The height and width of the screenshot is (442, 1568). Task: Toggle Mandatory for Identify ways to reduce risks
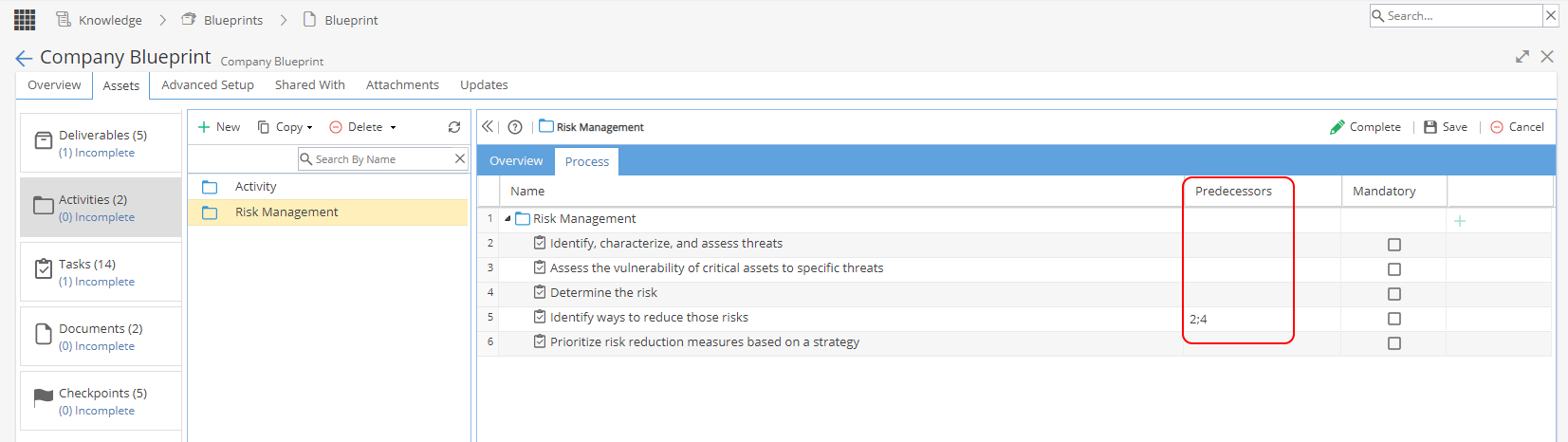coord(1394,319)
